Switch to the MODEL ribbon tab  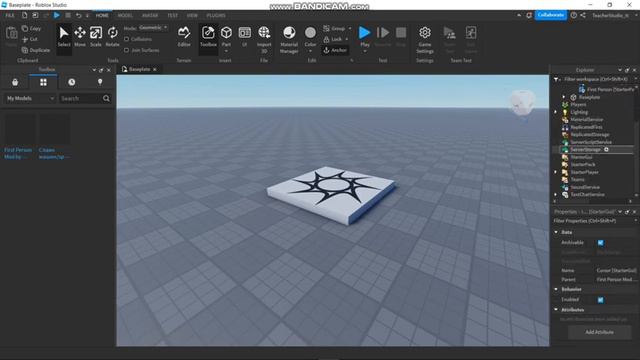(125, 16)
